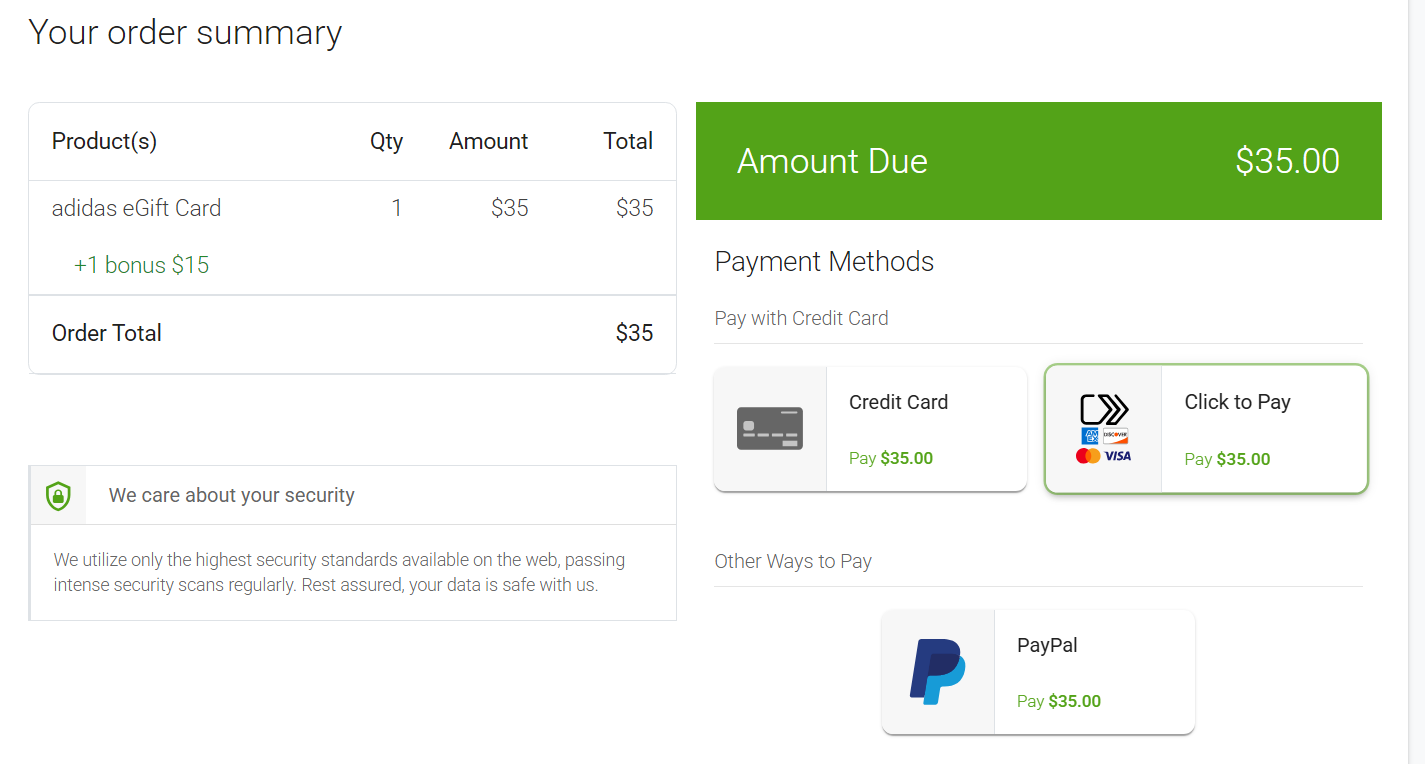Click the page's vertical scrollbar
Viewport: 1425px width, 764px height.
(x=1416, y=380)
